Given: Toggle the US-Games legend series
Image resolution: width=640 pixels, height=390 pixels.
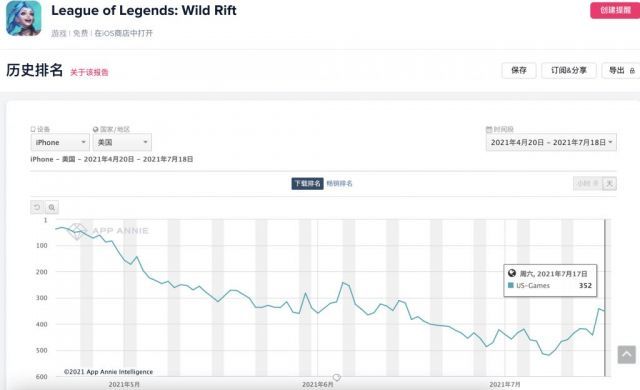Looking at the screenshot, I should 529,286.
